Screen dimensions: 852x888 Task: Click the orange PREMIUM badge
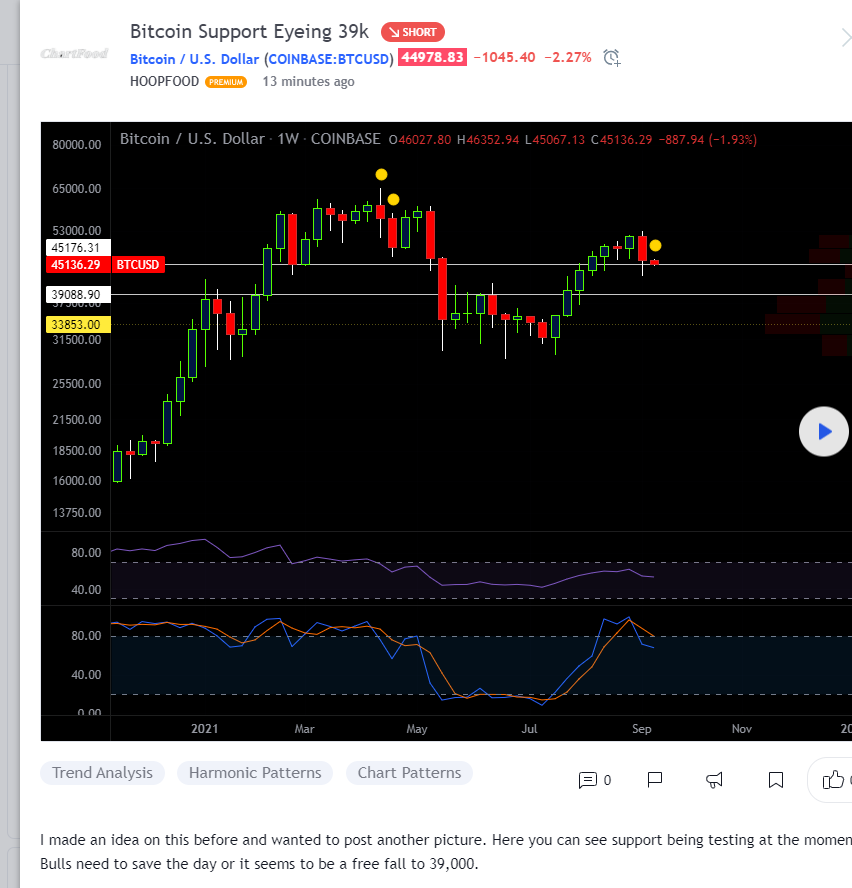pos(226,82)
